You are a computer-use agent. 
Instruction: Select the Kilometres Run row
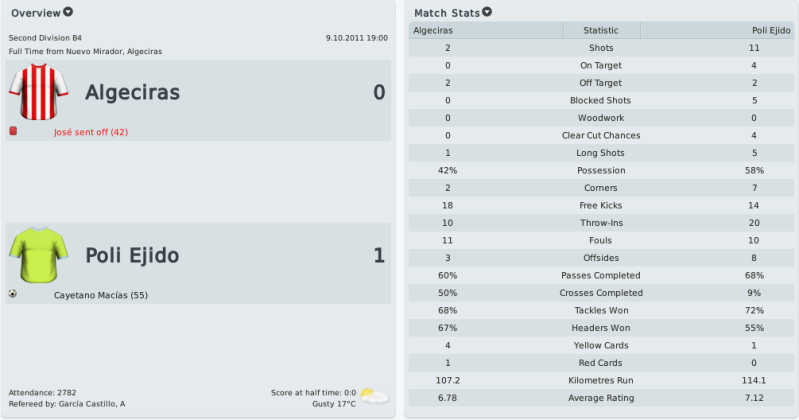point(601,380)
